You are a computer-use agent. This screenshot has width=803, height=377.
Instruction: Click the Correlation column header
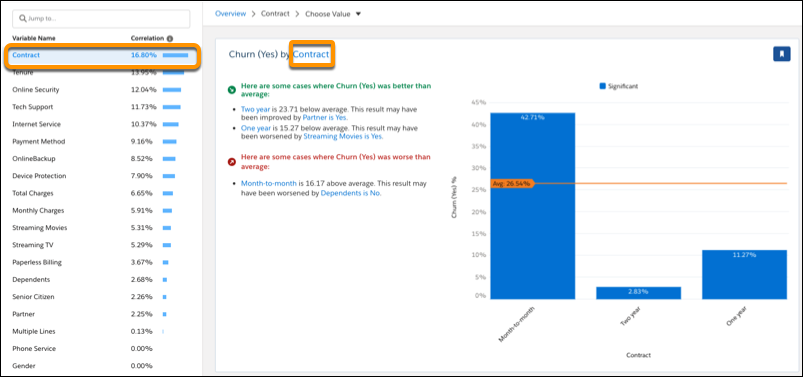pos(147,38)
